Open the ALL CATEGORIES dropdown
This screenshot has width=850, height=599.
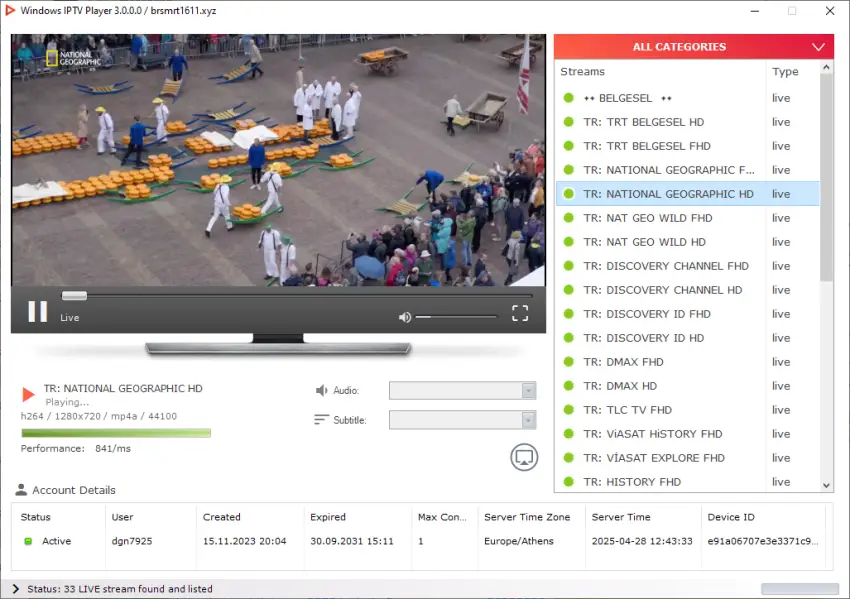(x=693, y=47)
